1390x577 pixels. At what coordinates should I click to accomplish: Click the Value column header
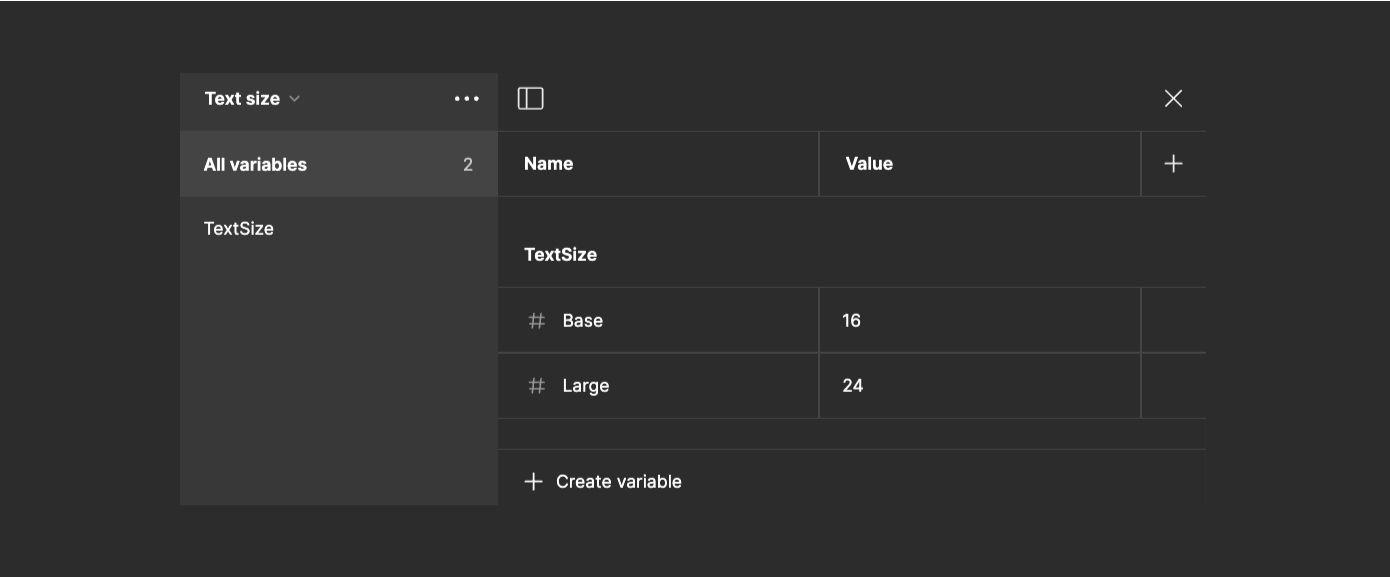tap(869, 164)
